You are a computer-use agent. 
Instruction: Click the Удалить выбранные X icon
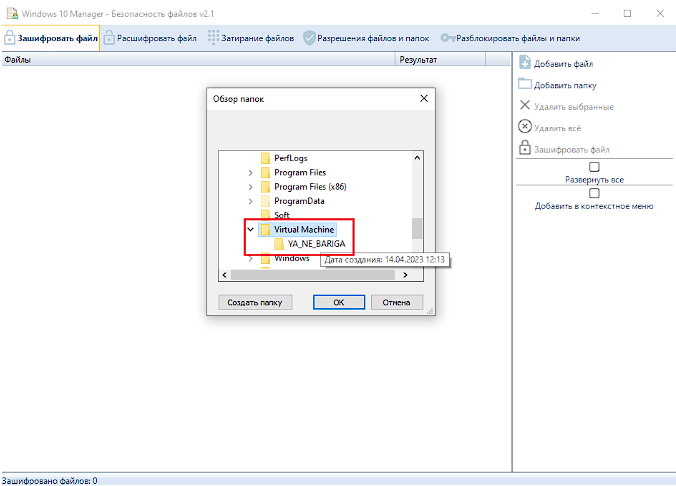[525, 105]
